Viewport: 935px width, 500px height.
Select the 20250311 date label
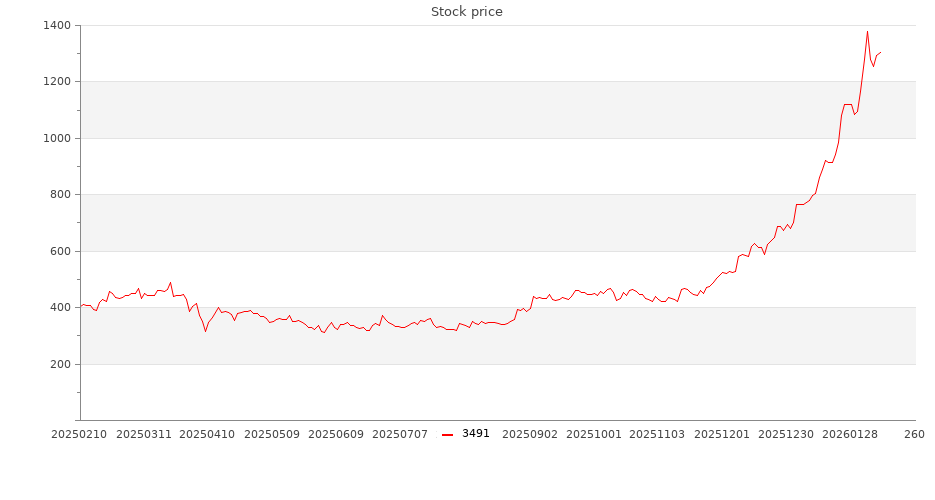click(x=144, y=435)
